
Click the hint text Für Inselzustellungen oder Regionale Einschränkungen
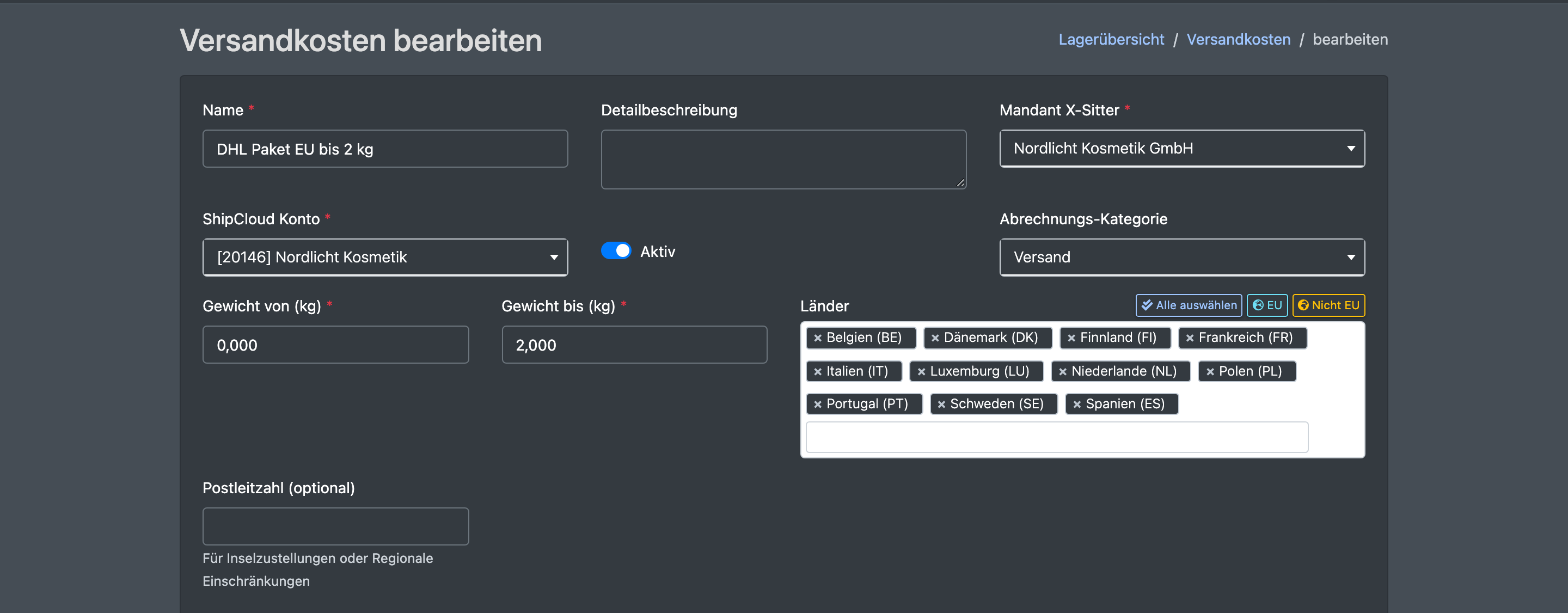pos(318,570)
